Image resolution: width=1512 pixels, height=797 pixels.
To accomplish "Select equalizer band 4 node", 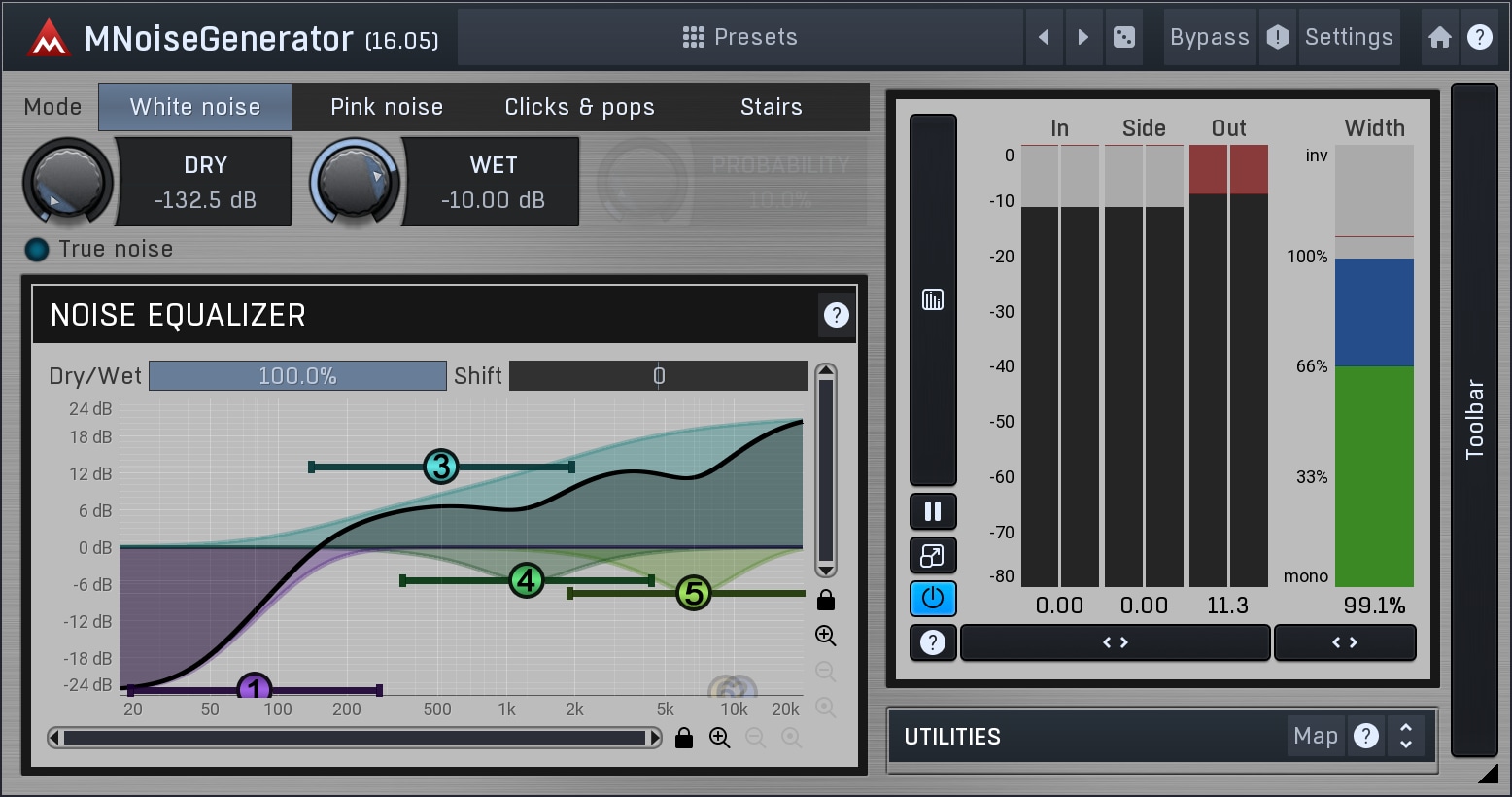I will point(527,580).
